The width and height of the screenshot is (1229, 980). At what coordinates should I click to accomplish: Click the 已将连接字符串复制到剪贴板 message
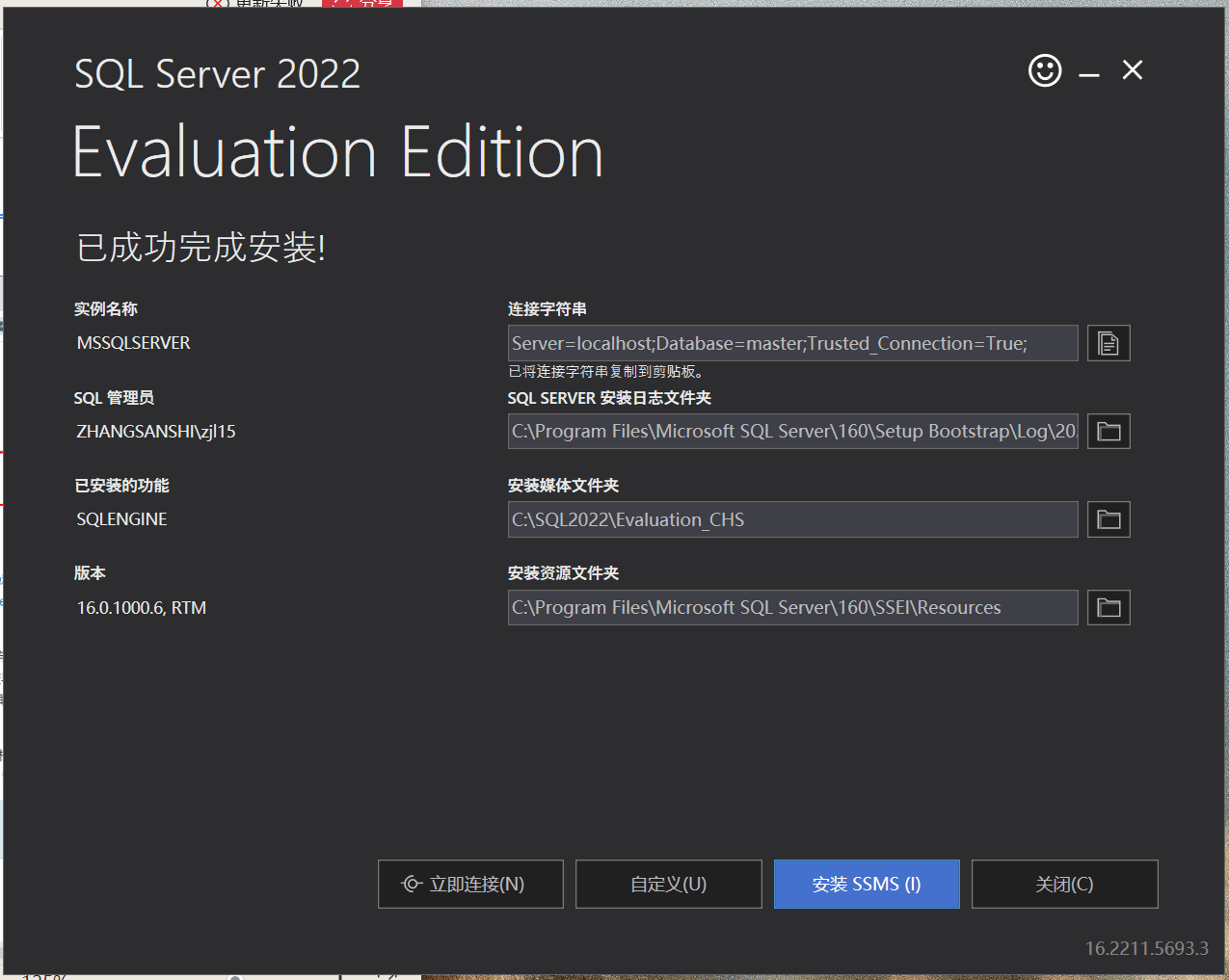(606, 372)
